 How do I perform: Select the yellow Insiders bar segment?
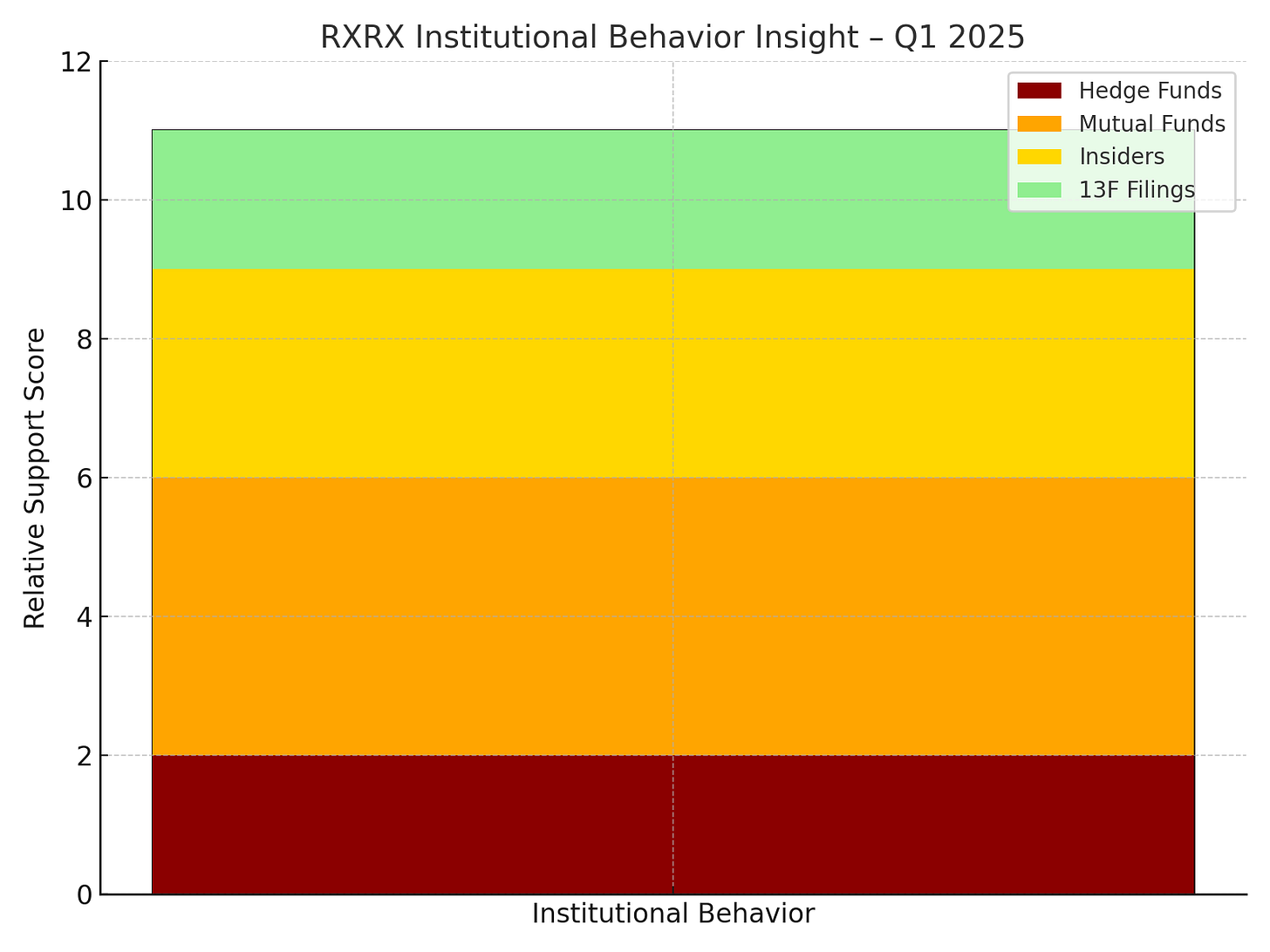pyautogui.click(x=673, y=373)
